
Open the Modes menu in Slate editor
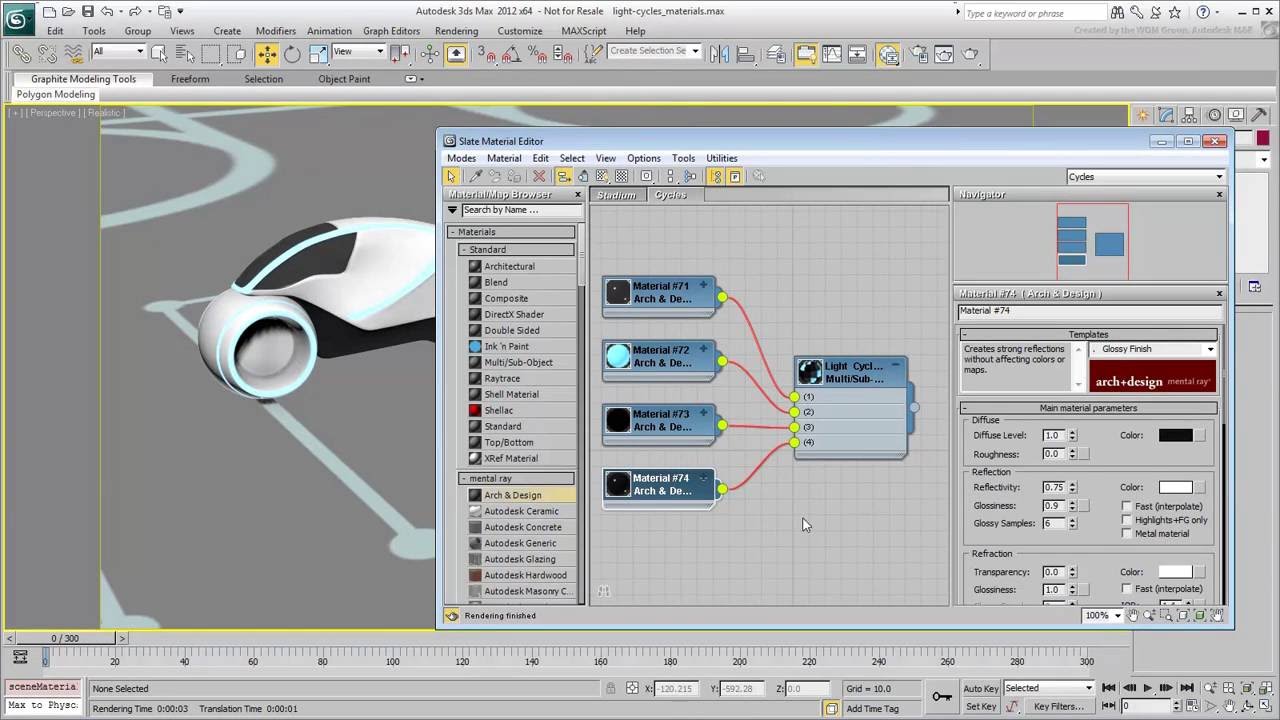pyautogui.click(x=461, y=158)
